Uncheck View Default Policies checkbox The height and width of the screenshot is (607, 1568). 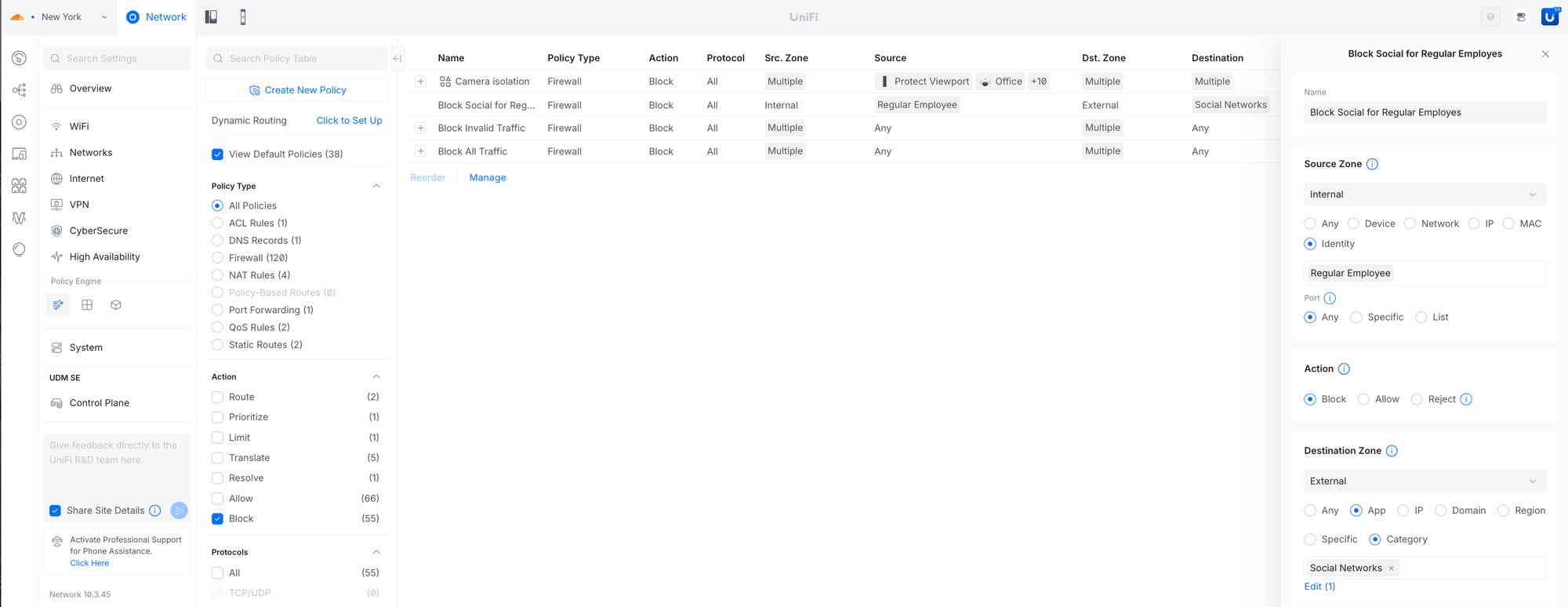click(218, 154)
